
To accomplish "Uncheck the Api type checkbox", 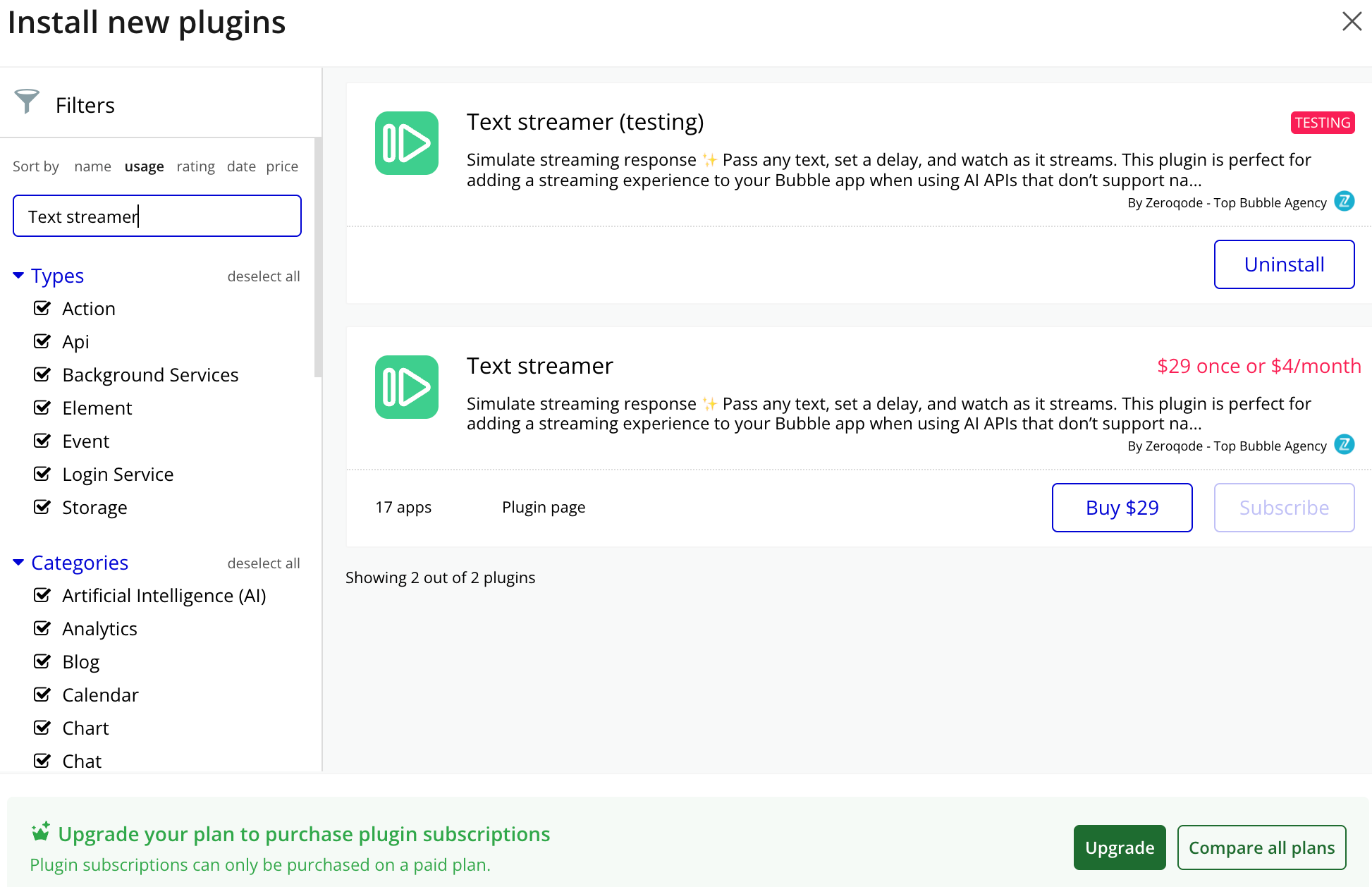I will pyautogui.click(x=42, y=341).
